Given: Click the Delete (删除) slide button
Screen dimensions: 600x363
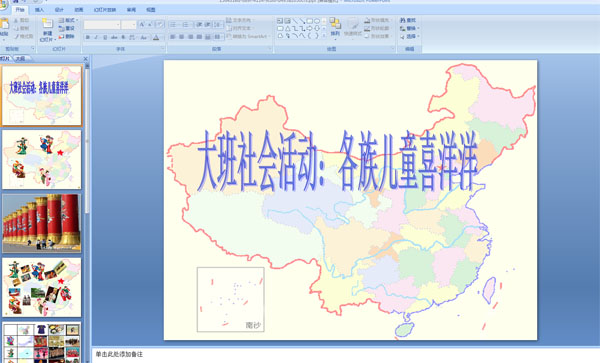Looking at the screenshot, I should [x=67, y=36].
